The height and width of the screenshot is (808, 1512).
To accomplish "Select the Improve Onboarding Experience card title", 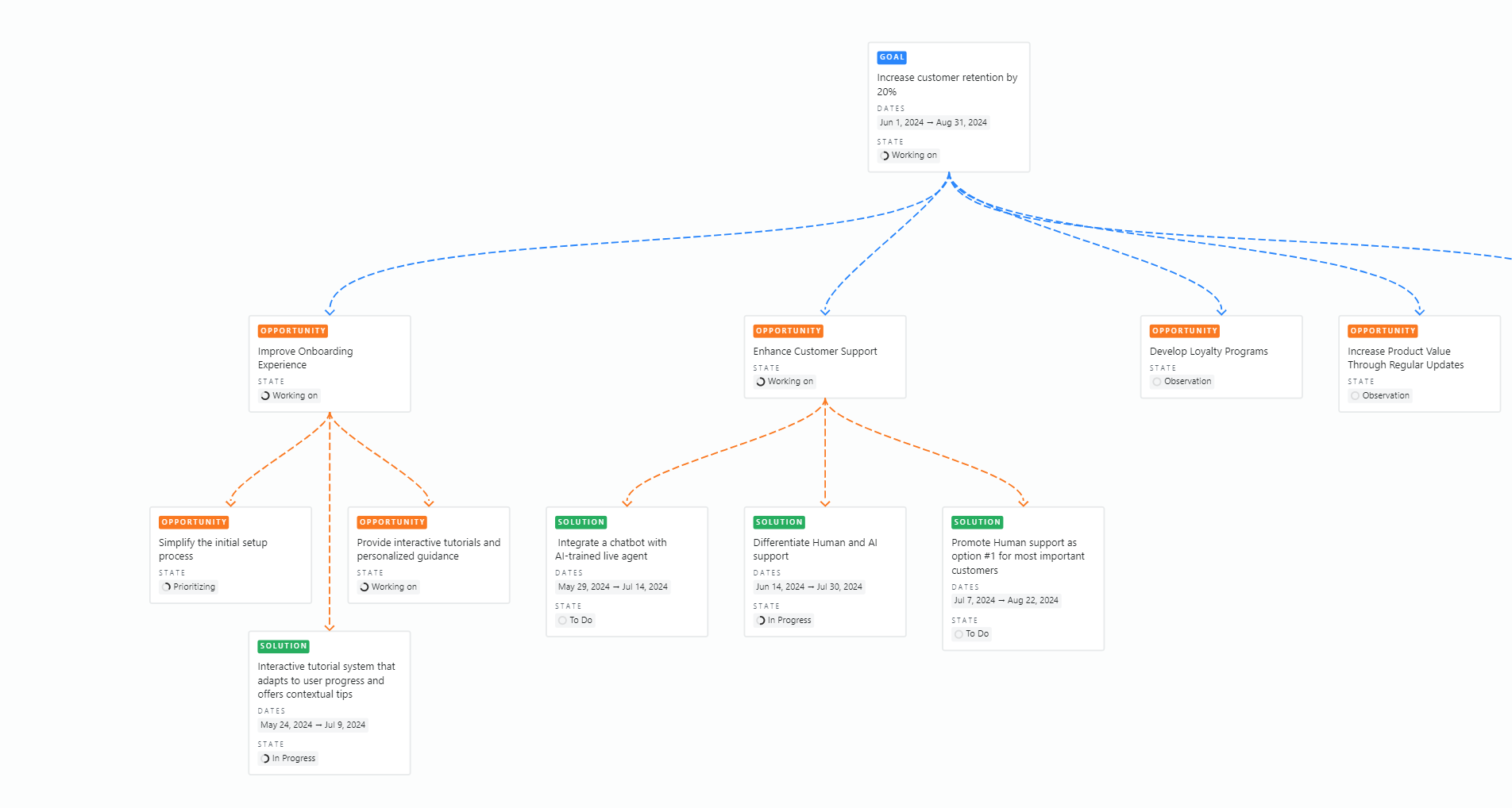I will click(305, 358).
